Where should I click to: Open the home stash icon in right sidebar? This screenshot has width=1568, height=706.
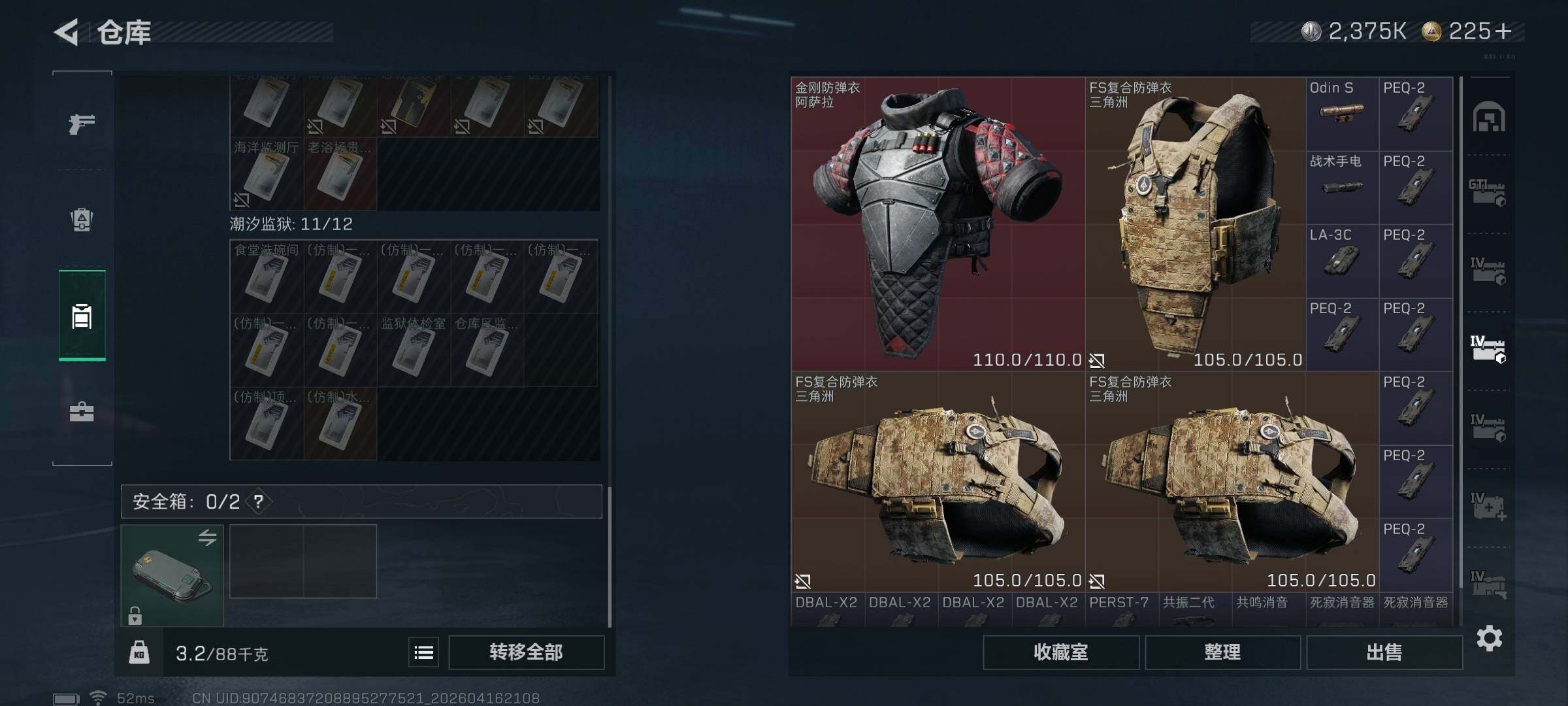coord(1489,118)
